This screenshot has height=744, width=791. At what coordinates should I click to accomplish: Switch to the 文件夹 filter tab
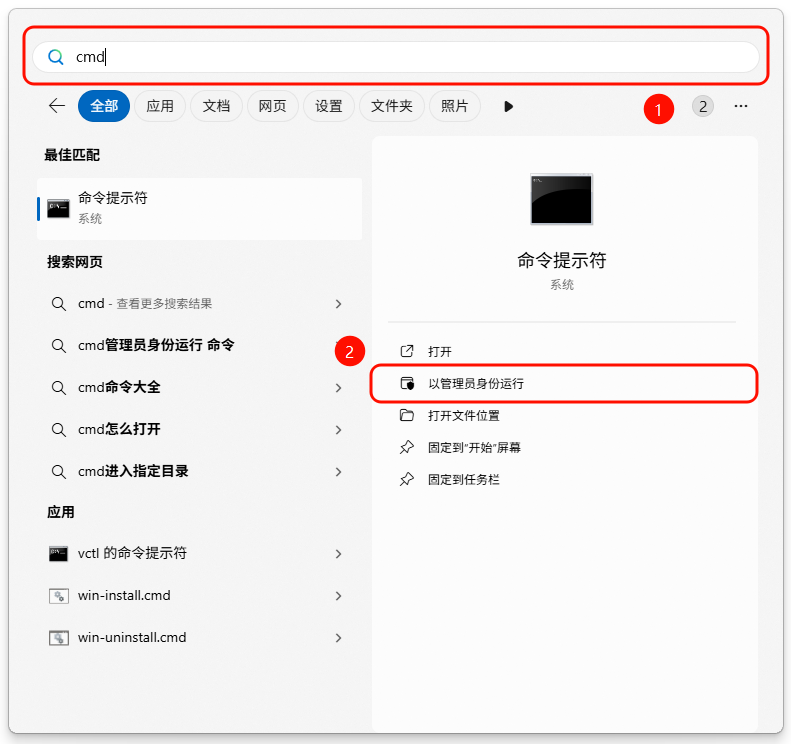(x=392, y=106)
